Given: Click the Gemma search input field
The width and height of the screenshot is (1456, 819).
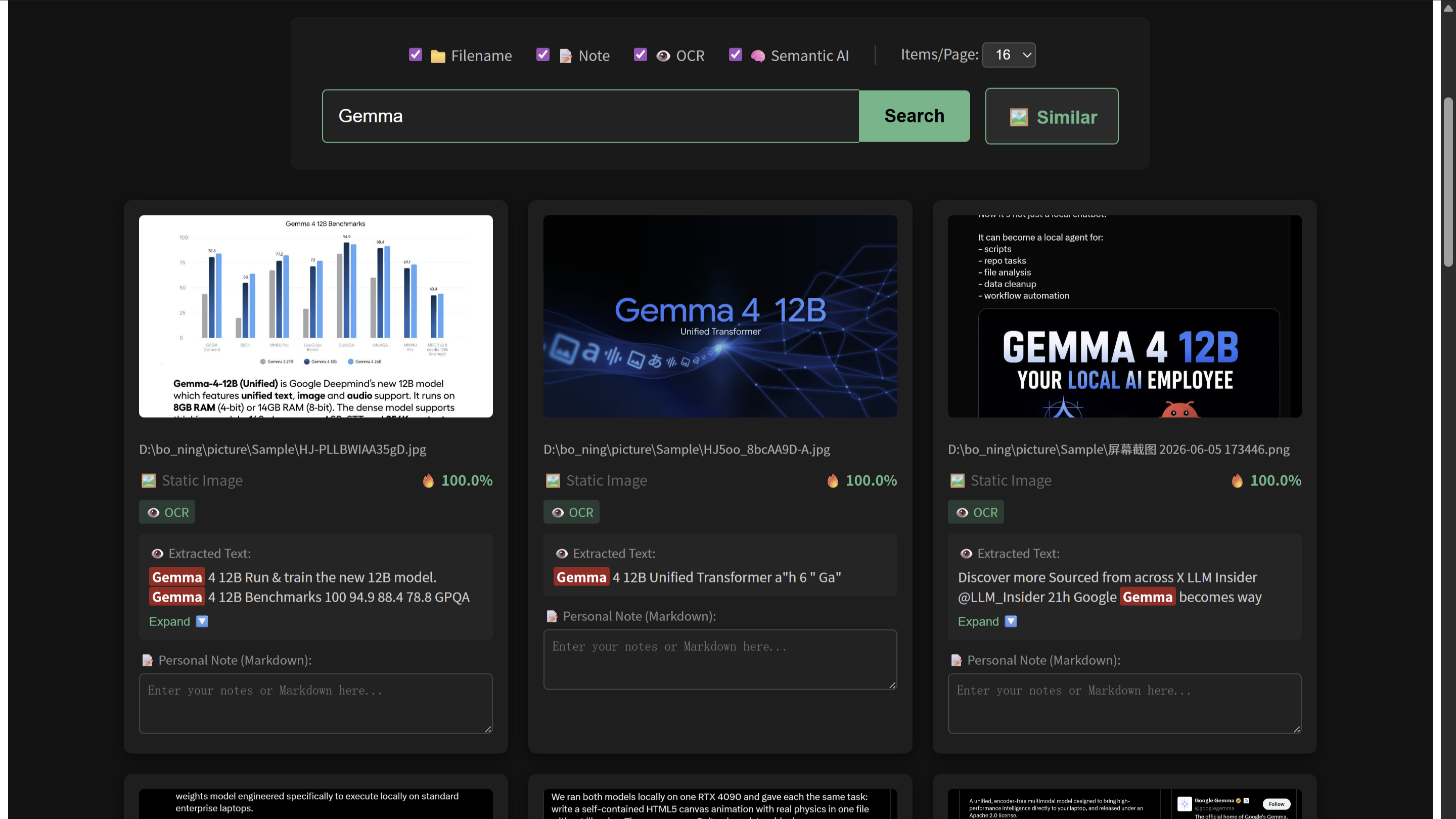Looking at the screenshot, I should [x=590, y=116].
